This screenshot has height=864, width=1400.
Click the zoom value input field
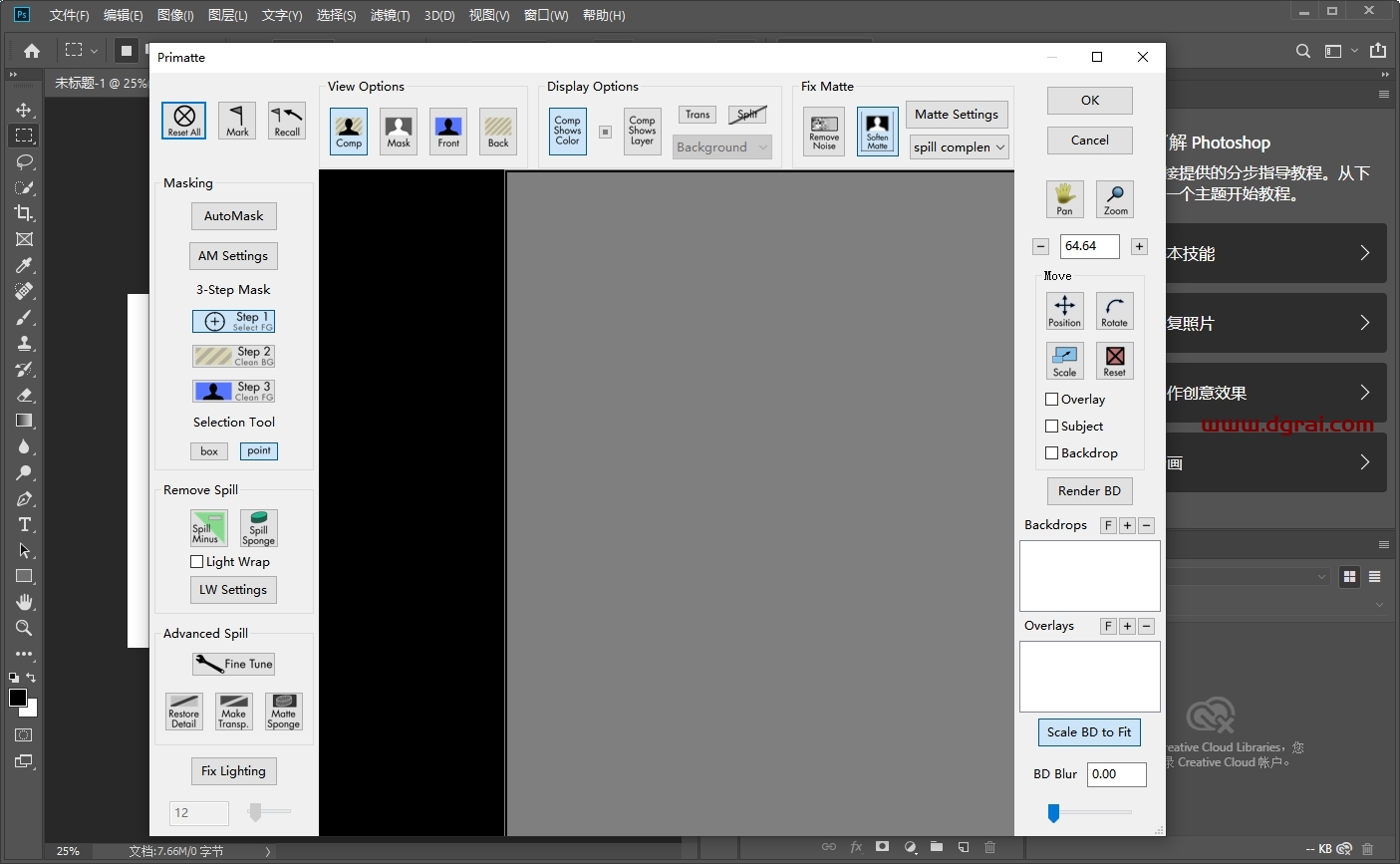(x=1090, y=246)
